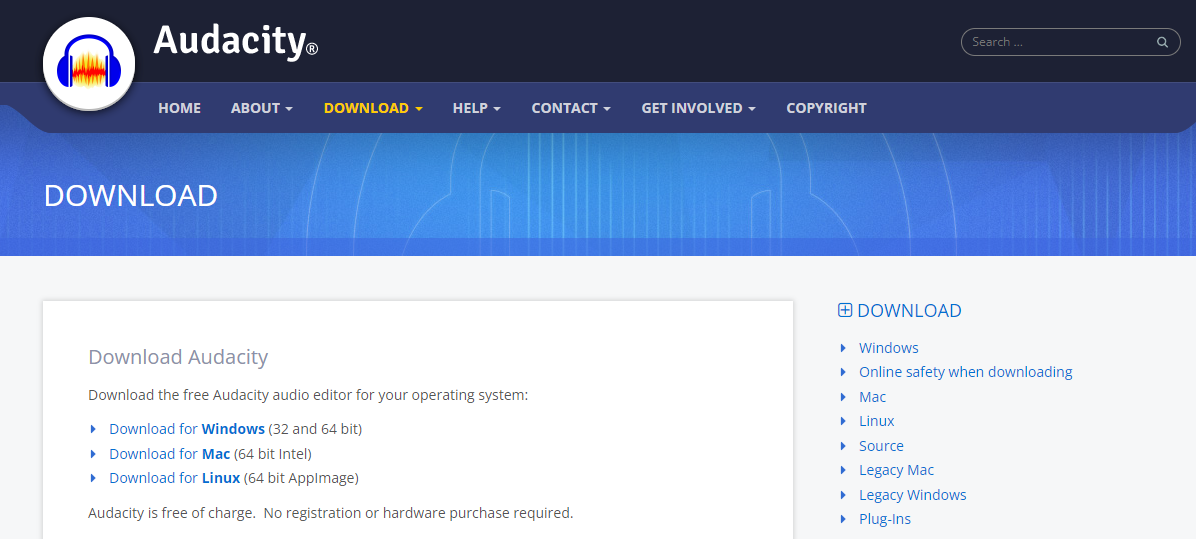Open the Legacy Mac sidebar link
Screen dimensions: 1196x539
[896, 470]
